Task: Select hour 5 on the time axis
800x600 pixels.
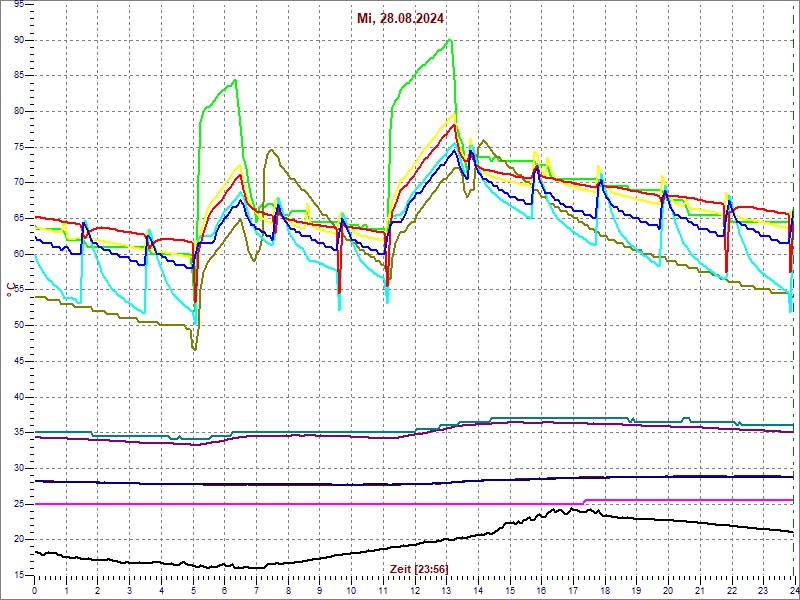Action: 193,589
